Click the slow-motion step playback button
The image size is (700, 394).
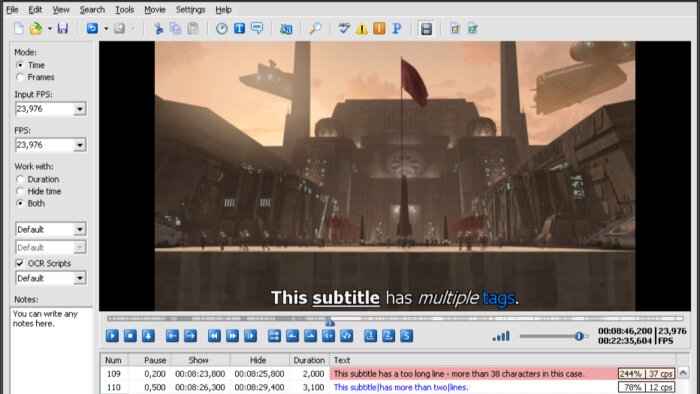[x=250, y=336]
